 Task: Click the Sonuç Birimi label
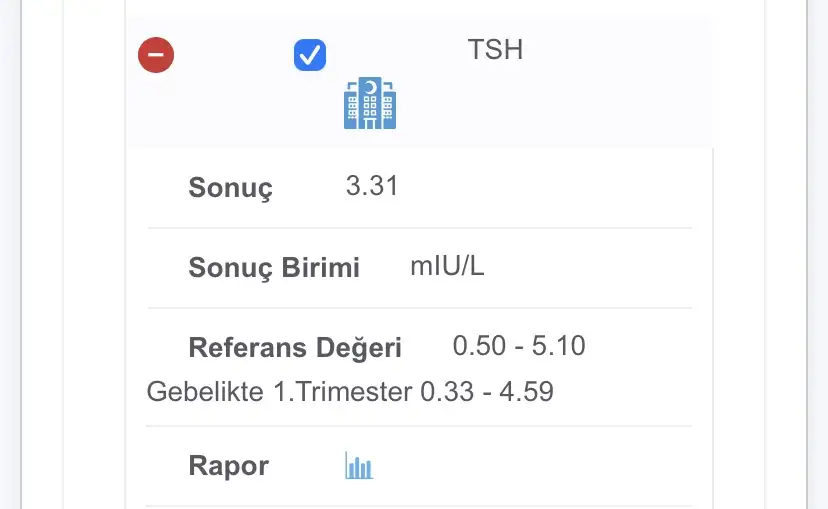tap(274, 267)
